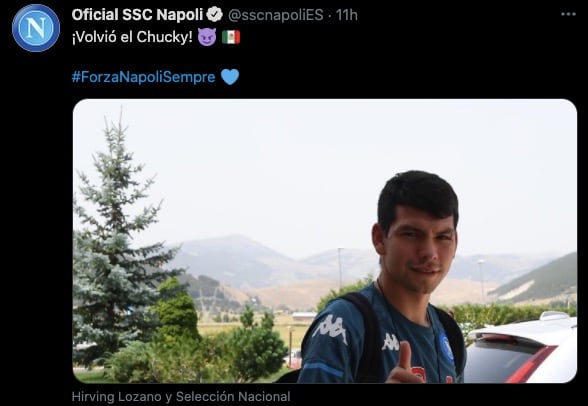The image size is (588, 406).
Task: Click the Hirving Lozano y Selección Nacional tag
Action: (181, 396)
